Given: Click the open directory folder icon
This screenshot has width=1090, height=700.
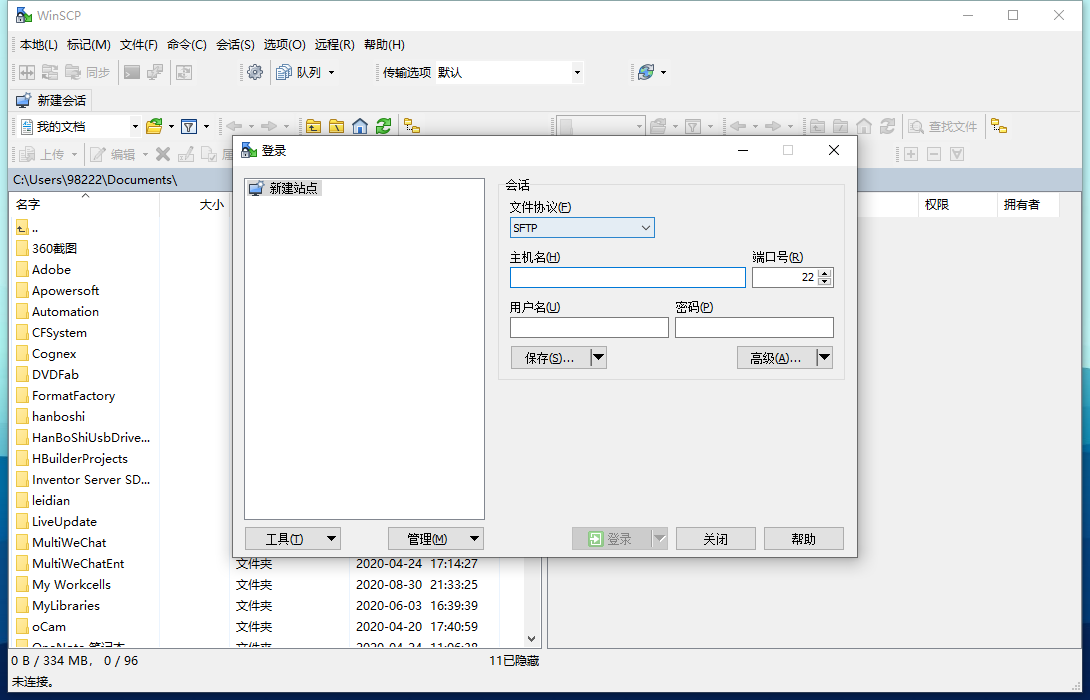Looking at the screenshot, I should pyautogui.click(x=154, y=127).
